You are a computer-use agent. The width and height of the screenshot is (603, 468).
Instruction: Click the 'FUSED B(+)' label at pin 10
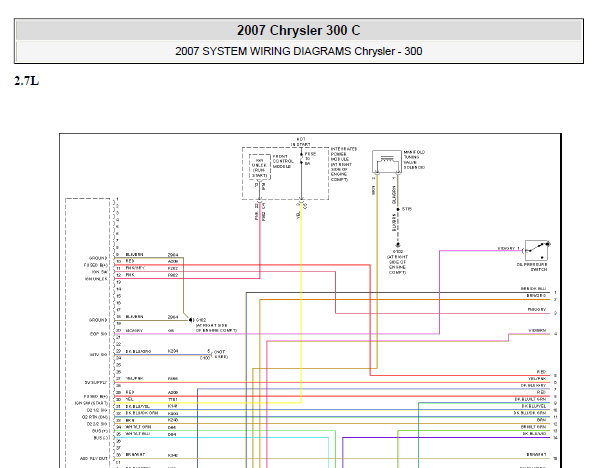96,265
